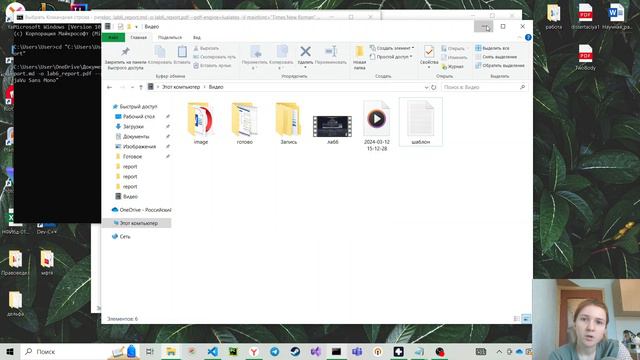This screenshot has height=360, width=640.
Task: Collapse the ribbon with the small chevron
Action: point(520,38)
